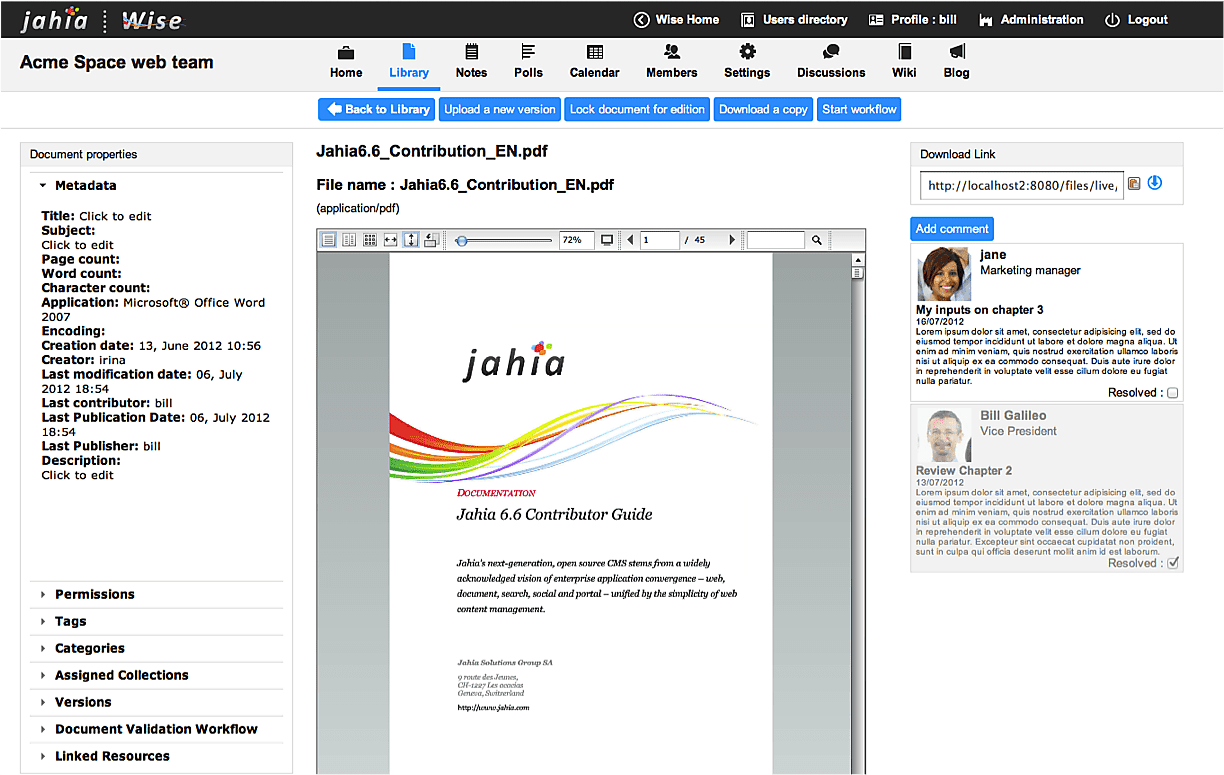Click Download a copy button
This screenshot has height=775, width=1224.
click(x=763, y=109)
